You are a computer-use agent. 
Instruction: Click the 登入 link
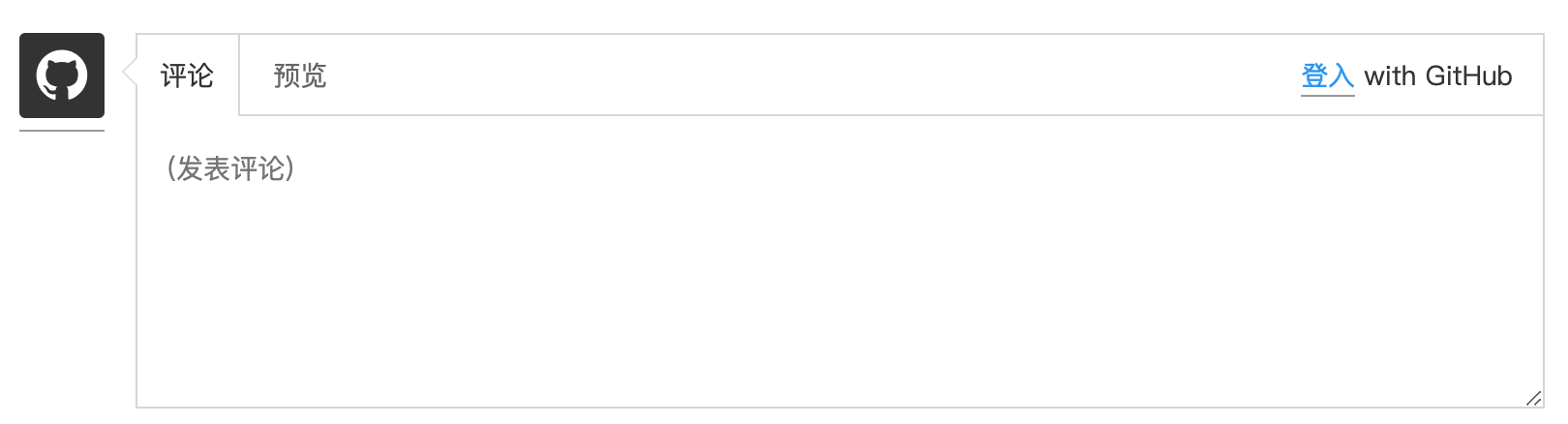click(1327, 76)
